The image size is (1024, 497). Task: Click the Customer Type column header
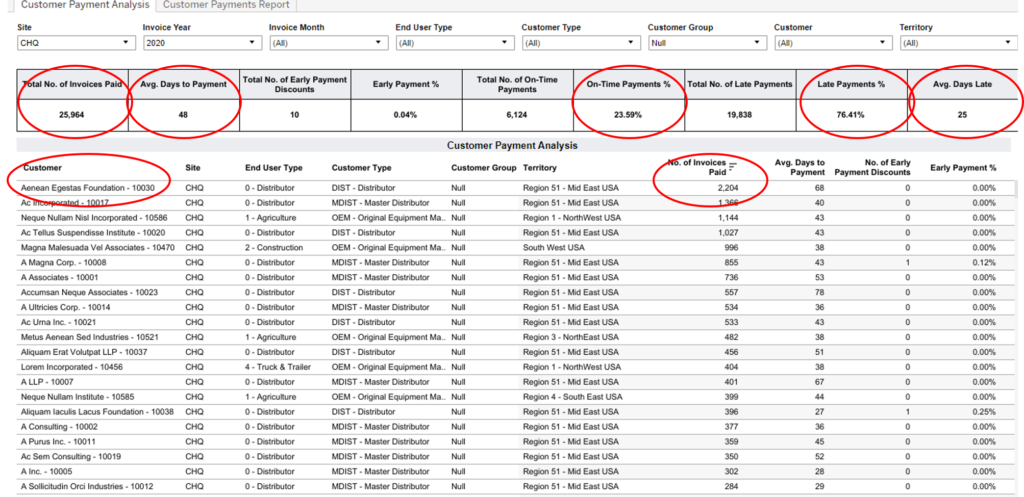pos(362,168)
